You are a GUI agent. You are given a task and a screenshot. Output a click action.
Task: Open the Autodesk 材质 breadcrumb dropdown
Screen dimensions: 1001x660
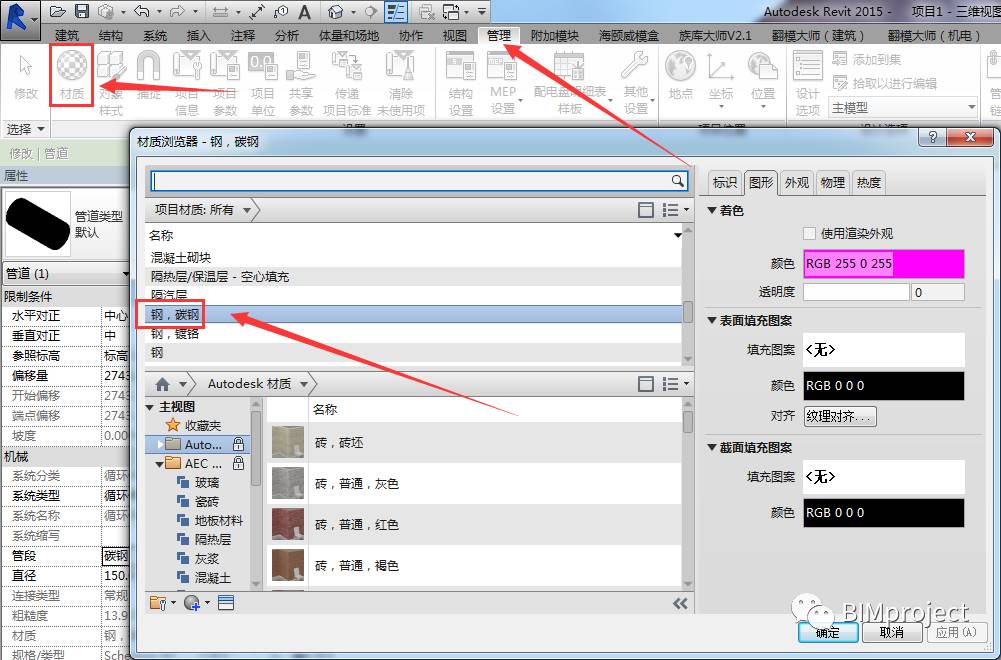[x=305, y=384]
